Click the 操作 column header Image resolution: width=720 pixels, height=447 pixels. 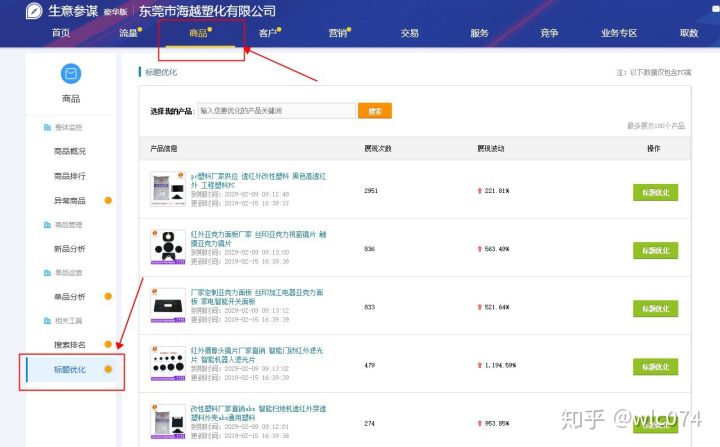[653, 148]
